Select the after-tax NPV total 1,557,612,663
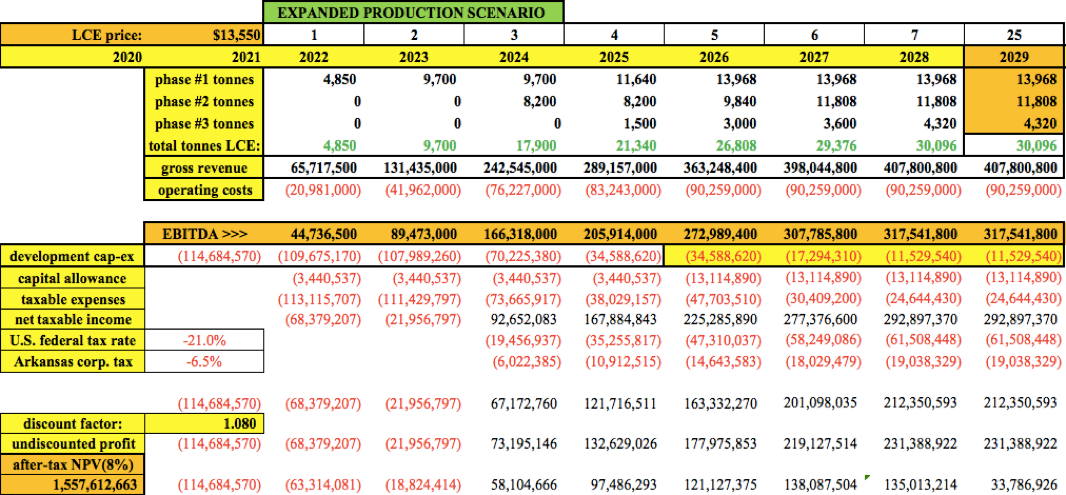 (x=72, y=485)
